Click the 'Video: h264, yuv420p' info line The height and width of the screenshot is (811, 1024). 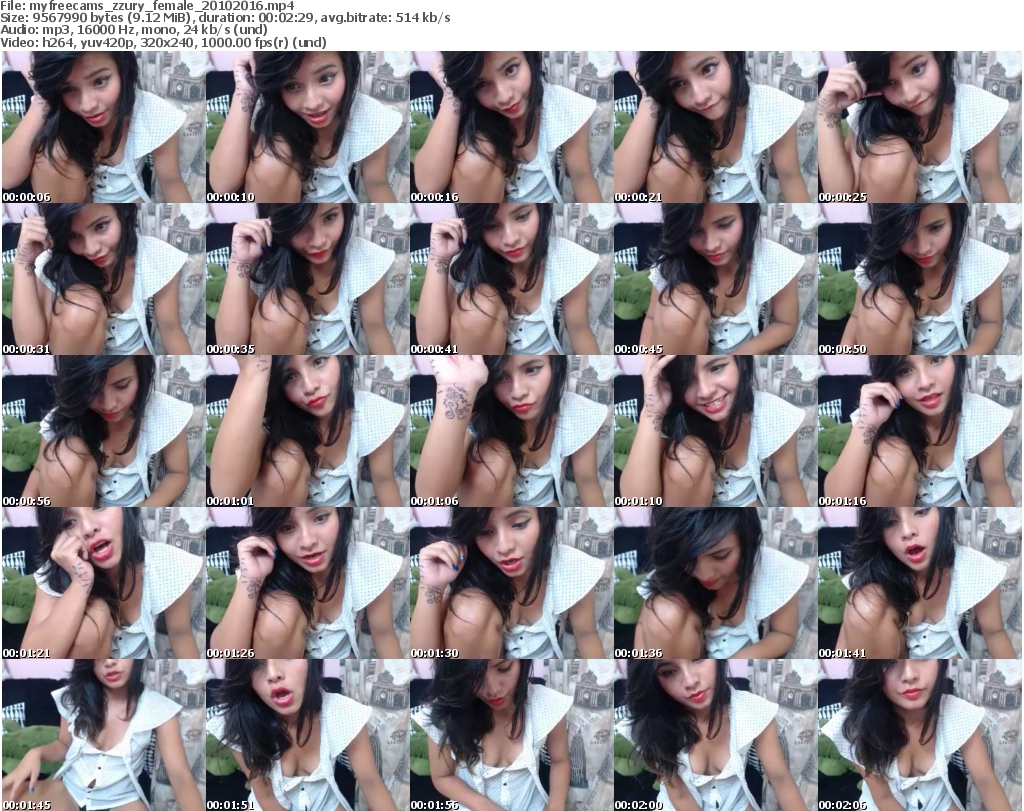(x=163, y=42)
